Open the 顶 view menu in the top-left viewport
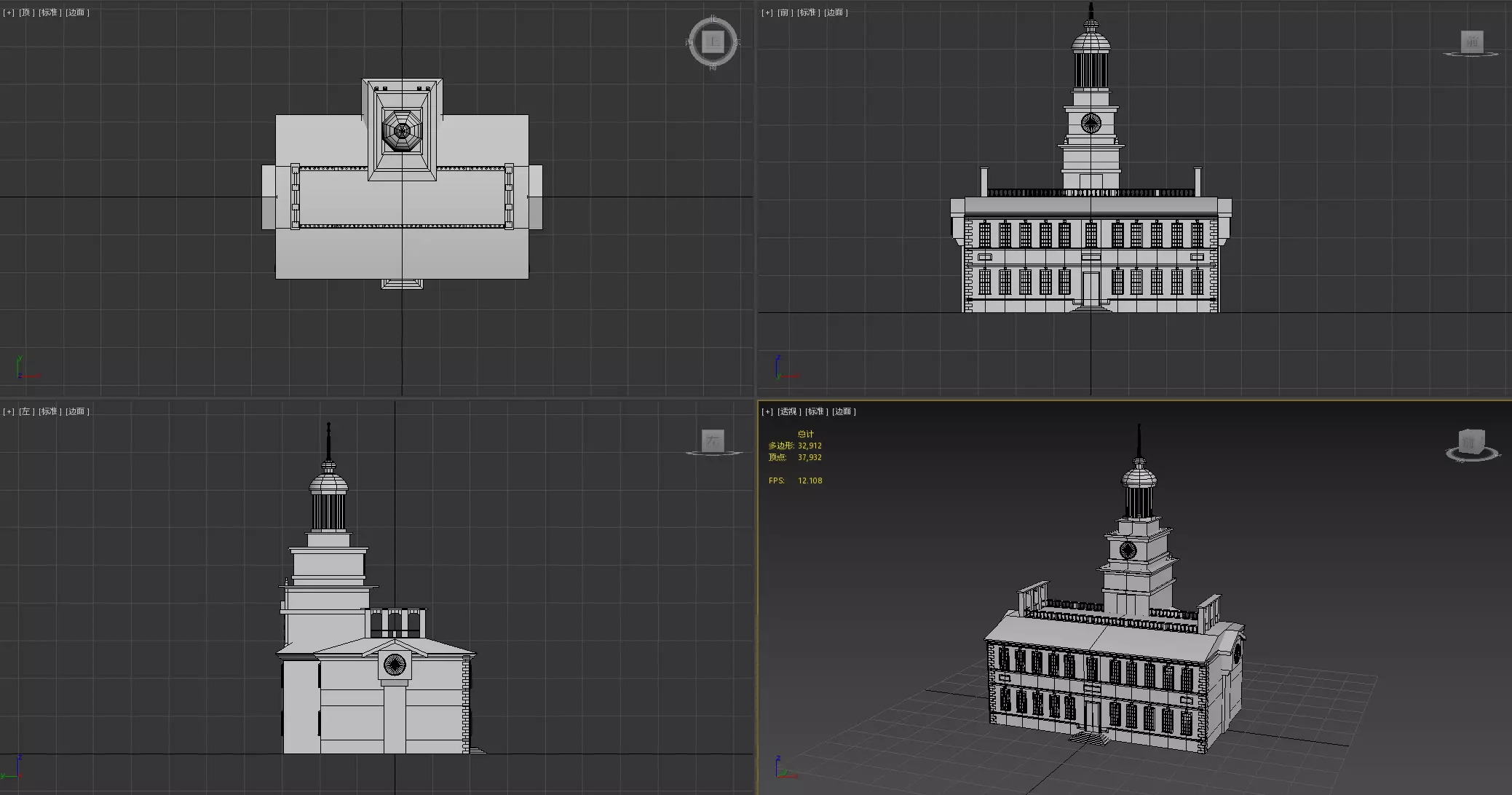 [26, 12]
